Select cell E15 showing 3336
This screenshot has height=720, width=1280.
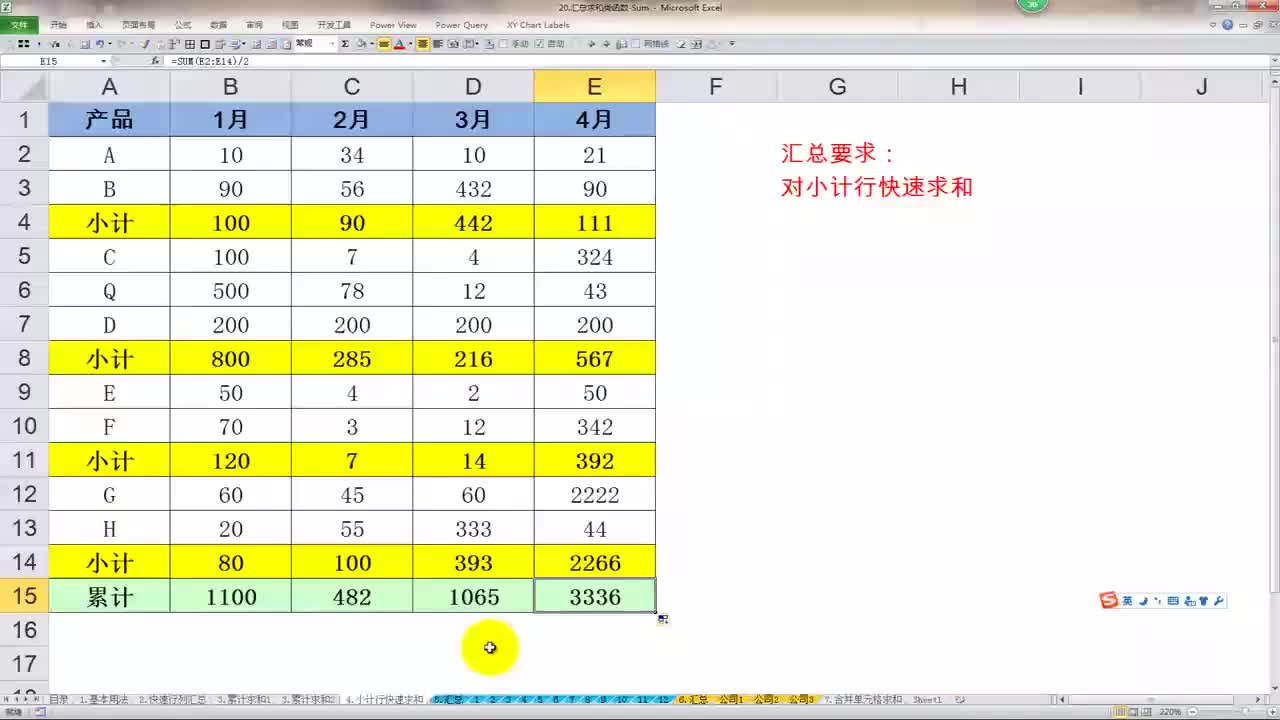595,597
